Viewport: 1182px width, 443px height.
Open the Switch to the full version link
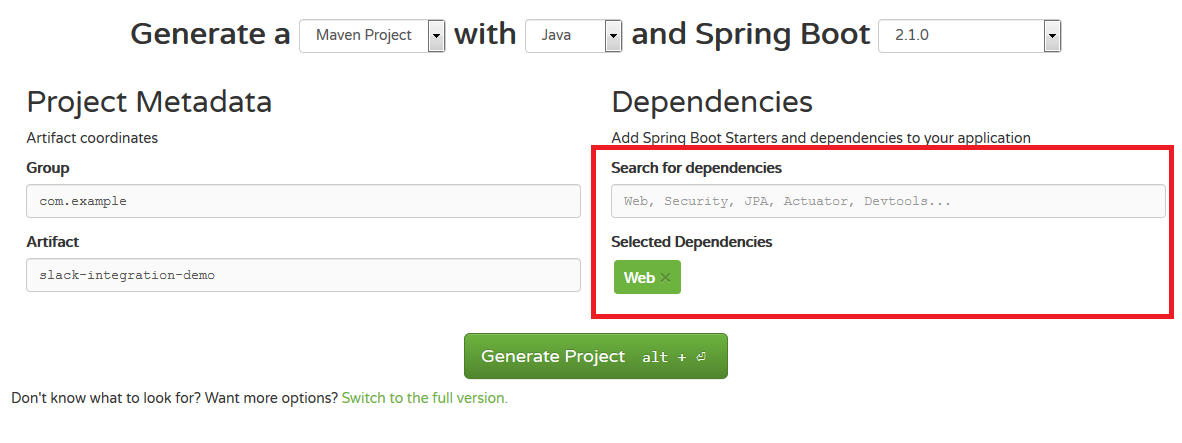pyautogui.click(x=424, y=398)
